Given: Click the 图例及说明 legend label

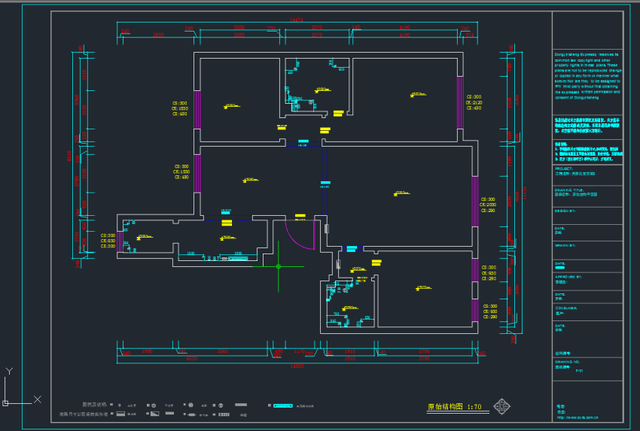Looking at the screenshot, I should tap(94, 405).
